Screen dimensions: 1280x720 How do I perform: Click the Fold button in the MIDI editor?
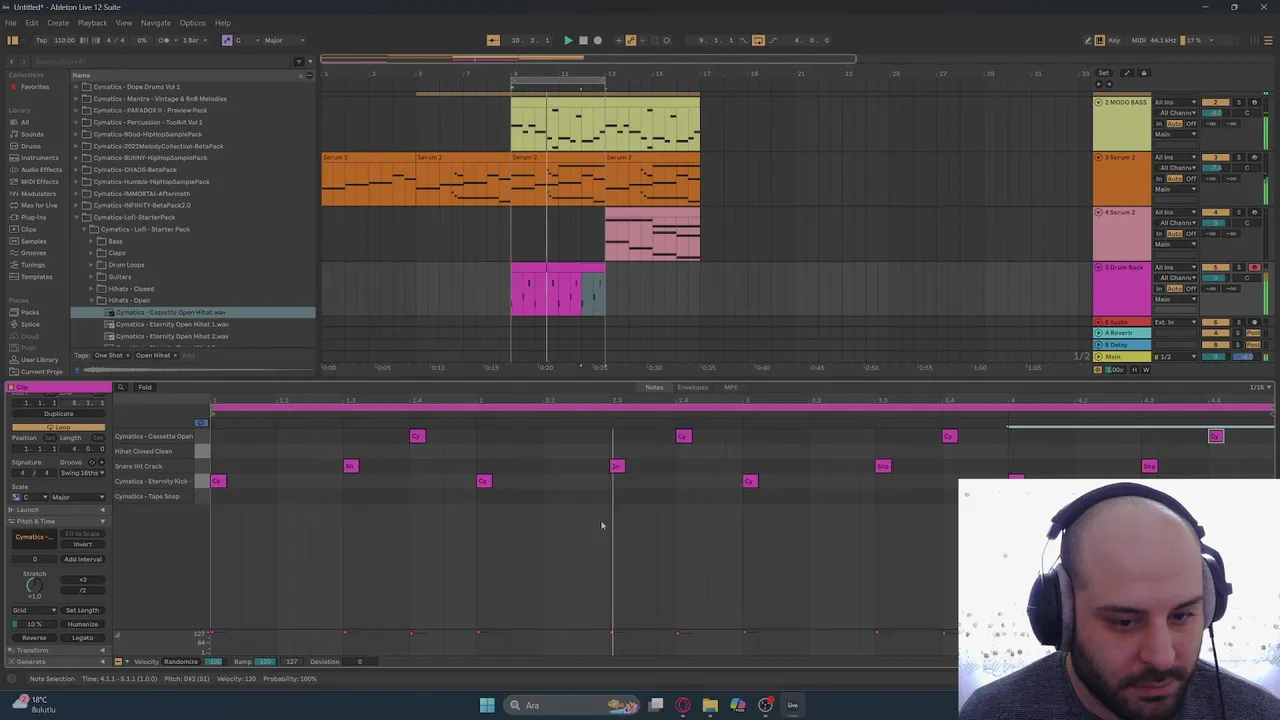point(145,387)
